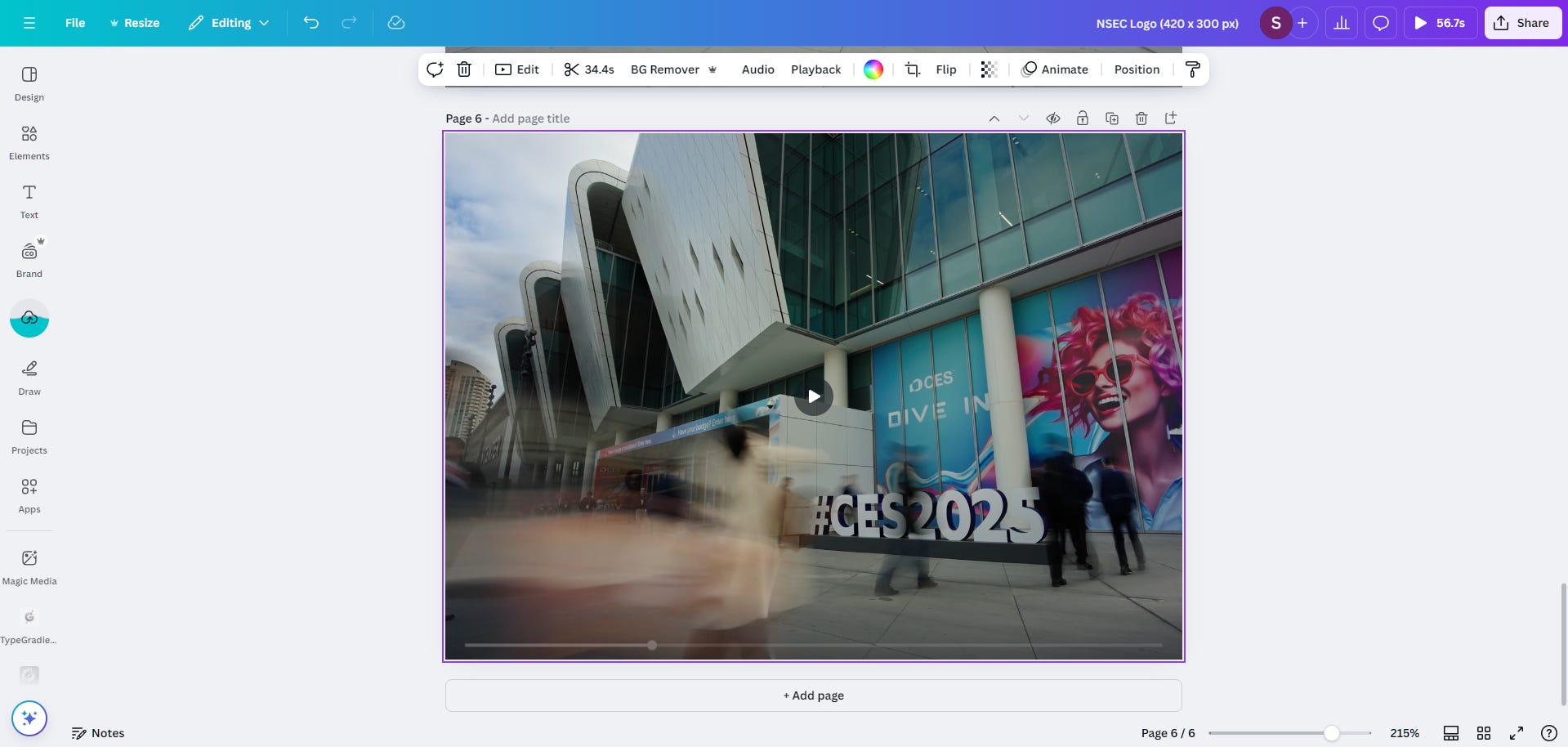The width and height of the screenshot is (1568, 747).
Task: Open the Notes panel
Action: pyautogui.click(x=98, y=733)
